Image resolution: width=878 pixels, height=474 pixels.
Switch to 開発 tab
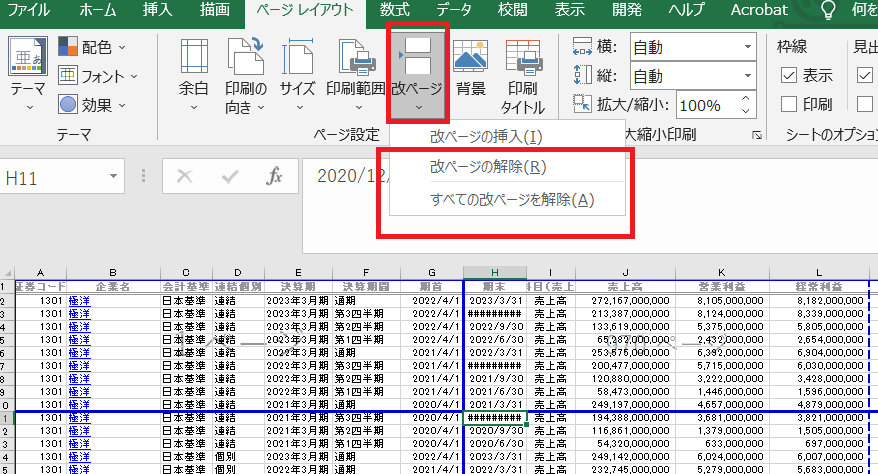click(627, 10)
